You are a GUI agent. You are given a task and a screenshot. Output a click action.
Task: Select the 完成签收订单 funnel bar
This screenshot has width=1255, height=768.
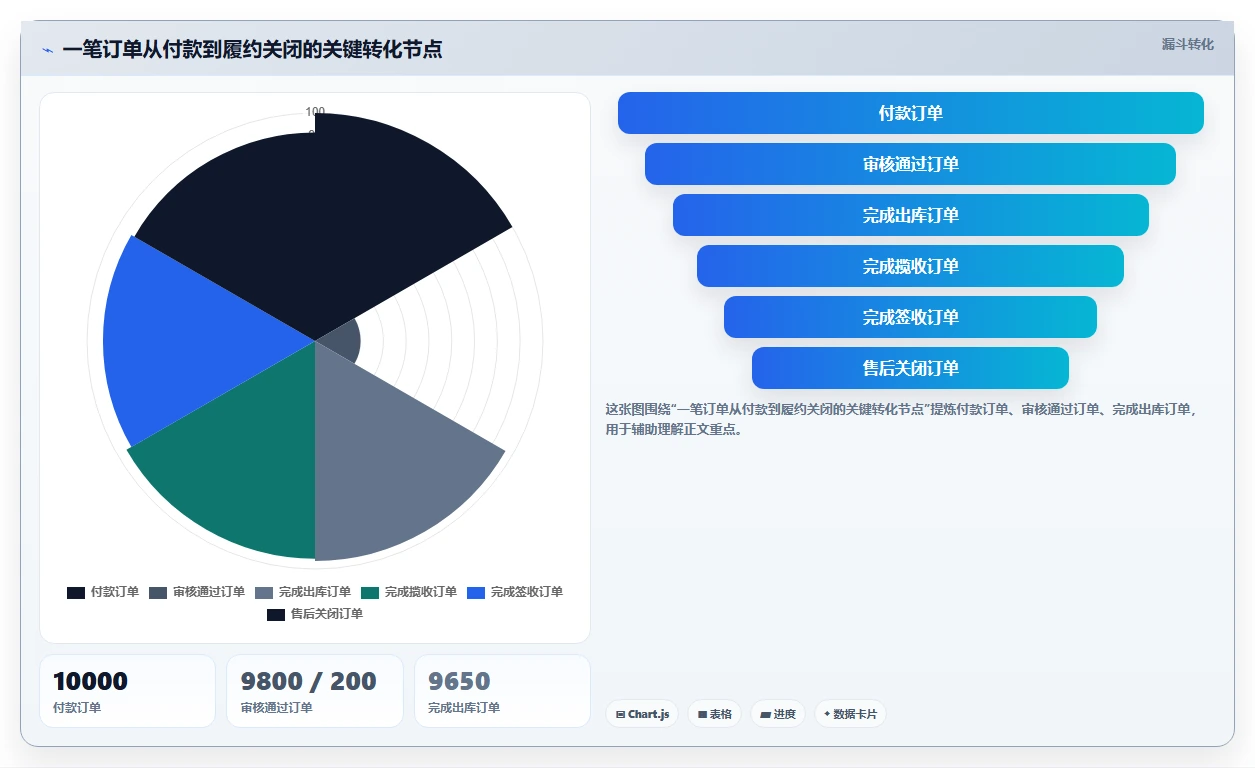(x=910, y=317)
